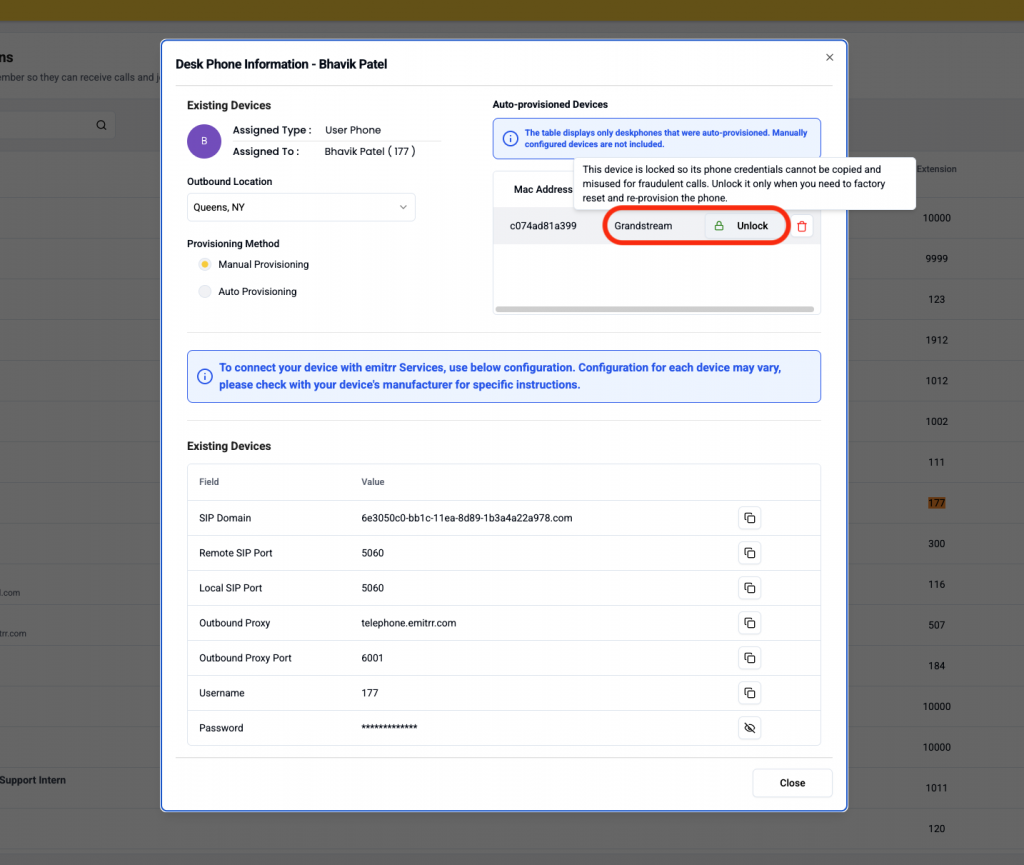Screen dimensions: 1024x865
Task: Copy the Local SIP Port value
Action: click(x=749, y=588)
